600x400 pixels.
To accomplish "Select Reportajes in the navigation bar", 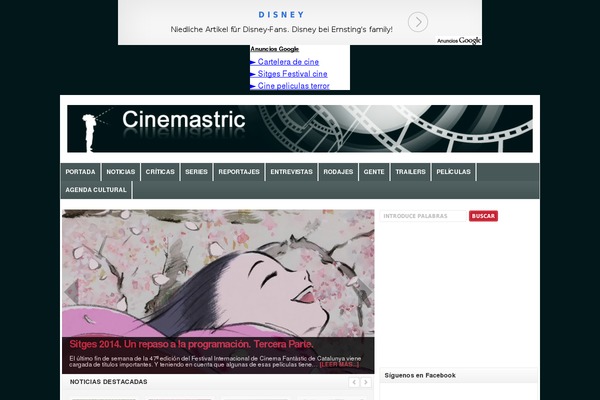I will [x=239, y=172].
